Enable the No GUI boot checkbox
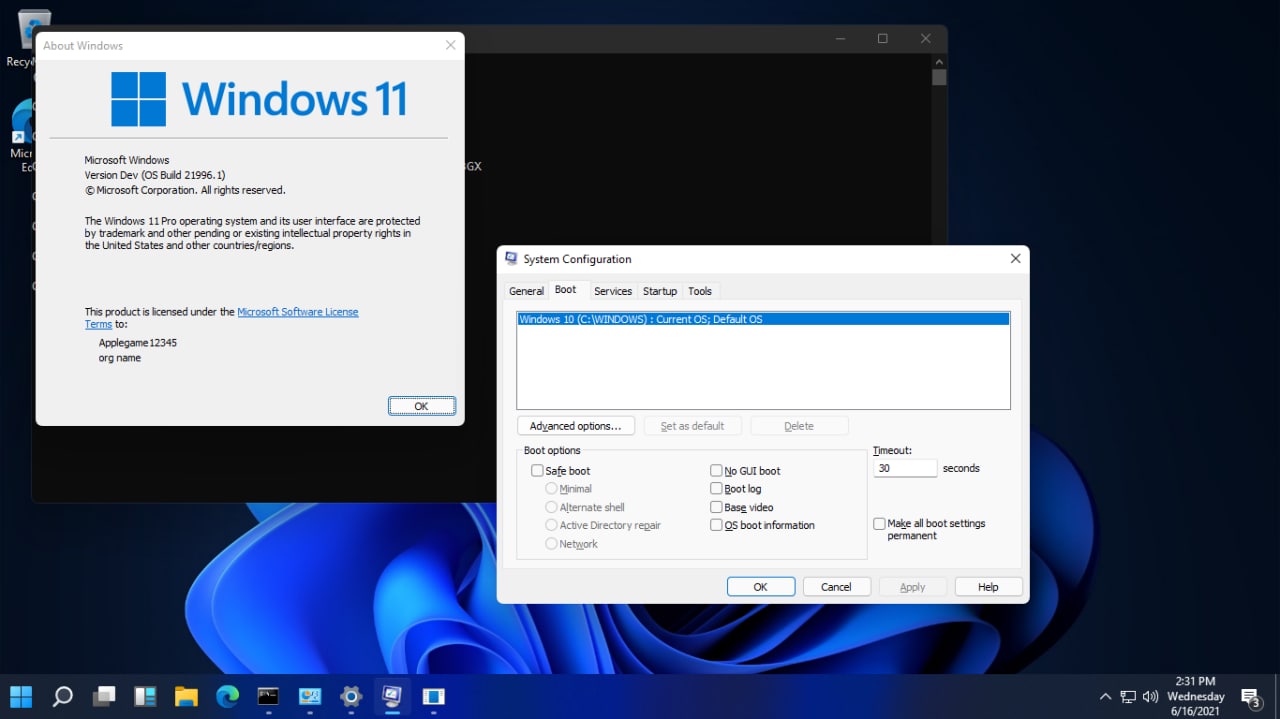This screenshot has width=1280, height=719. [x=716, y=470]
